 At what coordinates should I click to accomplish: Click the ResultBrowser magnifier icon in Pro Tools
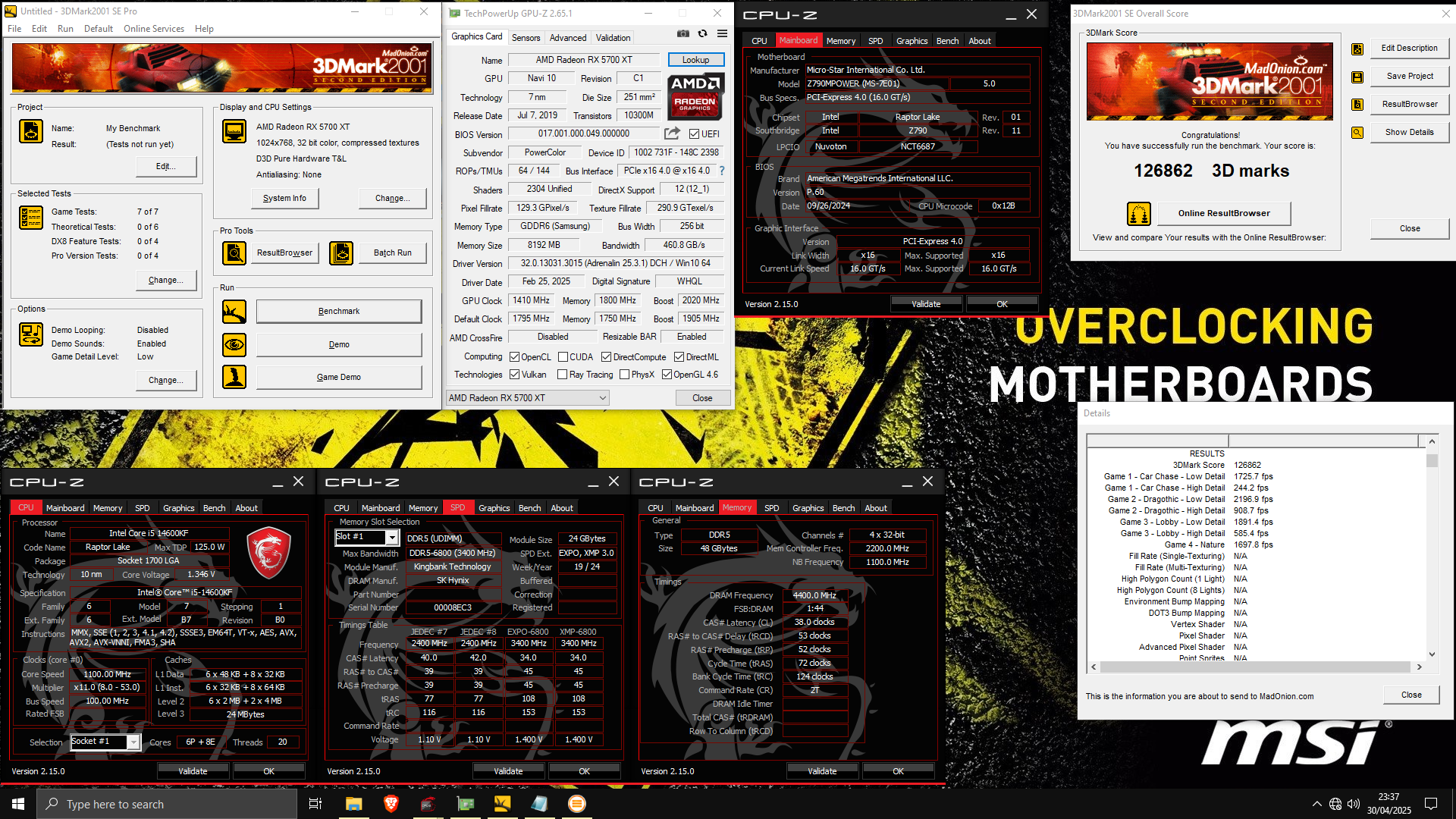tap(234, 253)
